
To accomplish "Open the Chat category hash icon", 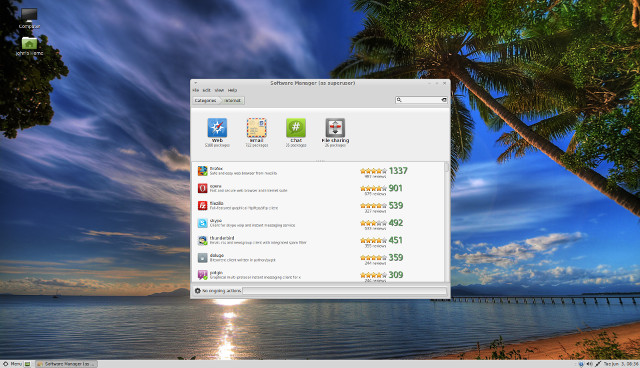I will (x=296, y=128).
